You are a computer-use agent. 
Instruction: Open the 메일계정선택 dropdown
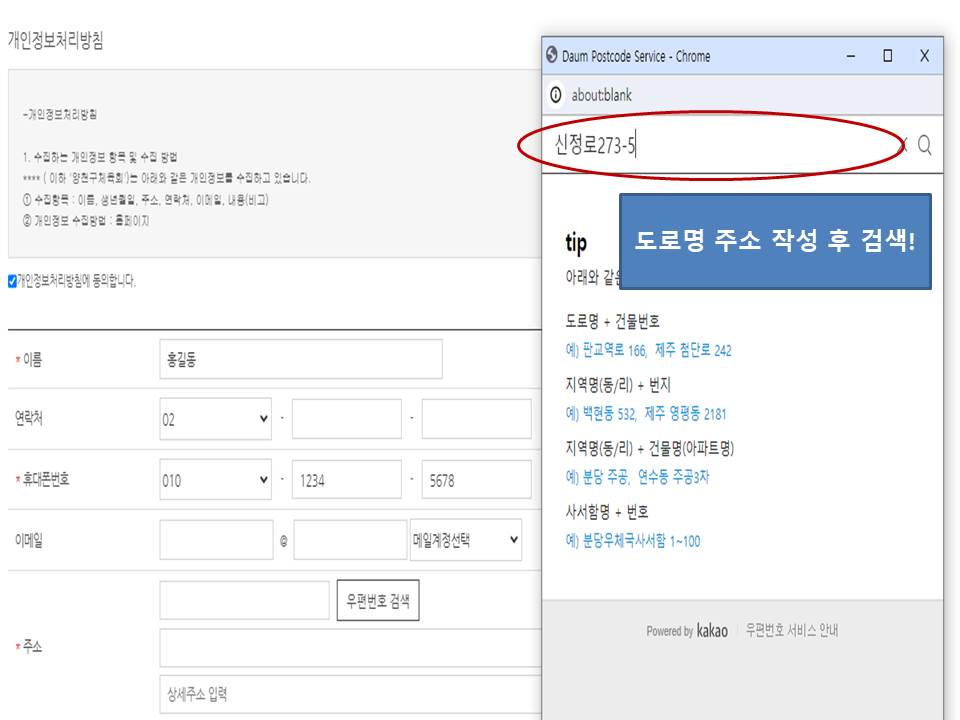(465, 539)
